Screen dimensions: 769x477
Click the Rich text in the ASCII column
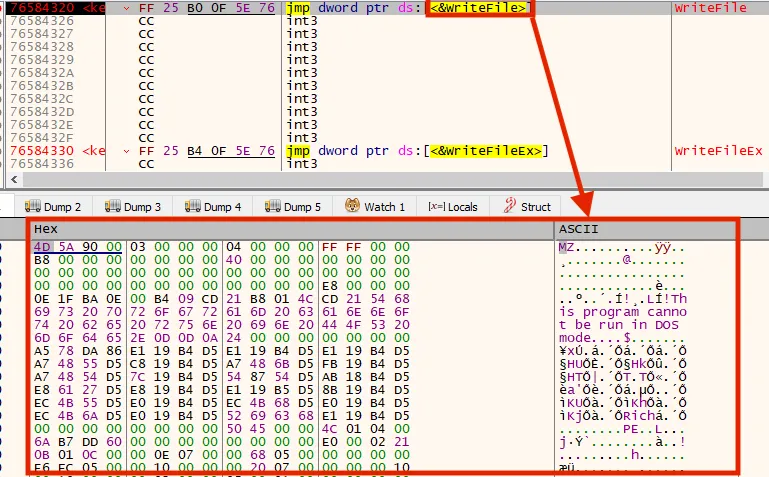click(639, 416)
